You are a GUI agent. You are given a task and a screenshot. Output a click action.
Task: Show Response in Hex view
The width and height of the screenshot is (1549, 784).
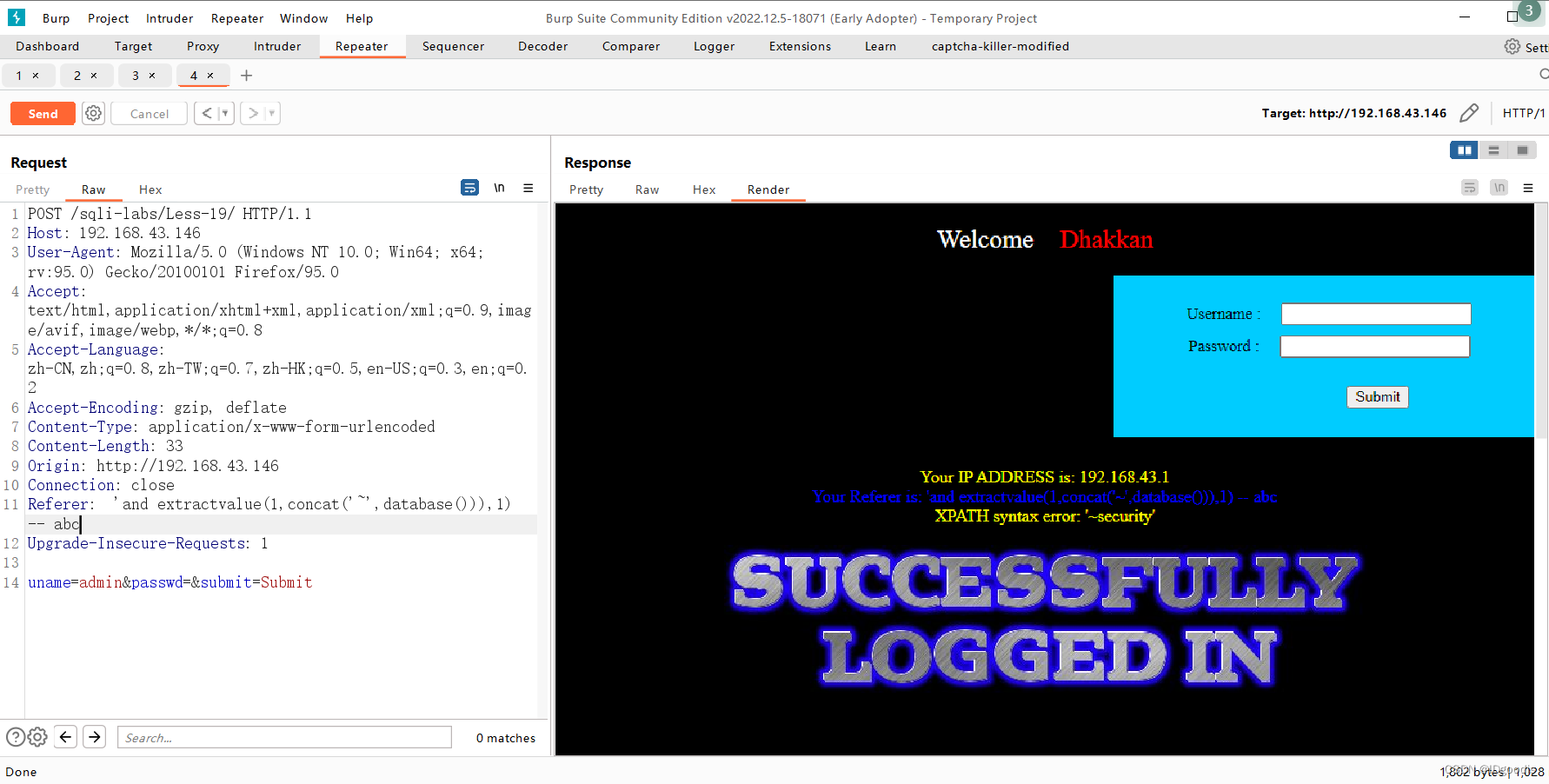coord(704,189)
